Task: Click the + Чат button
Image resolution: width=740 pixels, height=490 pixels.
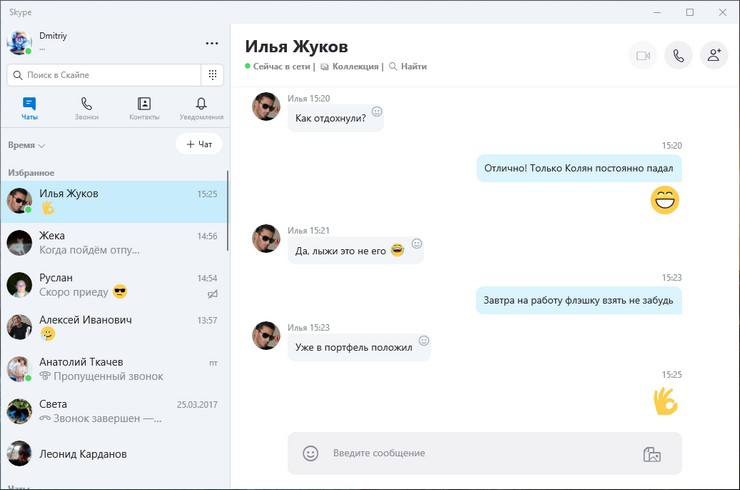Action: point(199,144)
